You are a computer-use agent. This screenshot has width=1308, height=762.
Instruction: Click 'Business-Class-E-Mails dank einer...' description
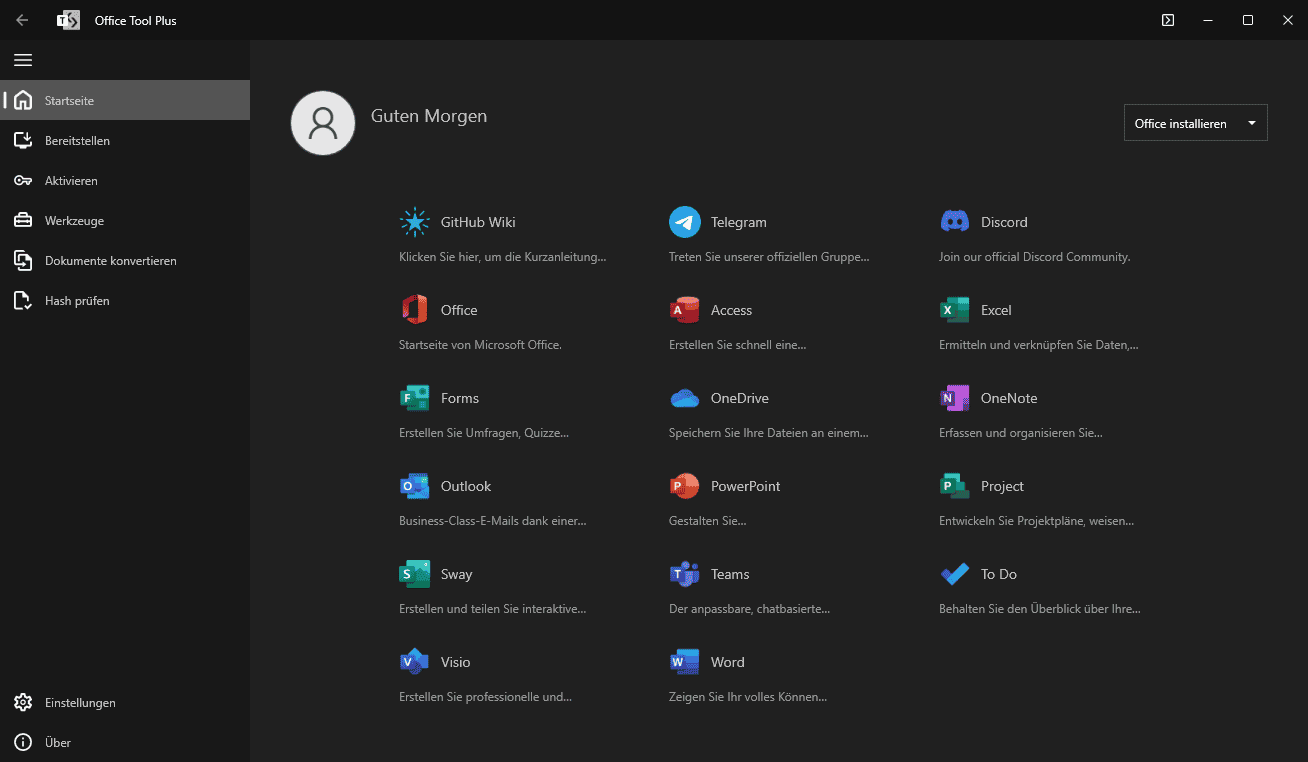pos(493,521)
